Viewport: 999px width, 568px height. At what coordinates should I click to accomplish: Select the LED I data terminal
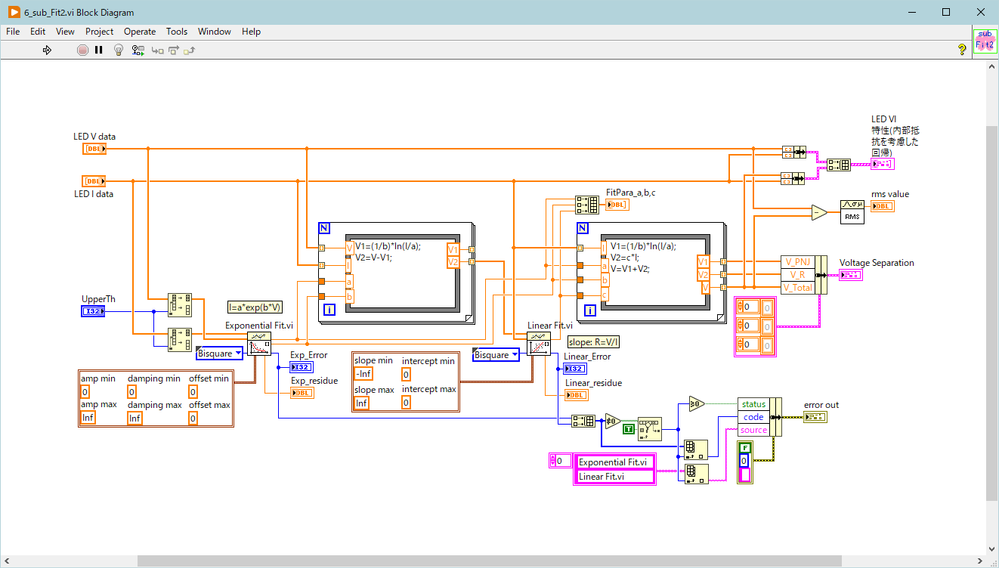tap(94, 181)
